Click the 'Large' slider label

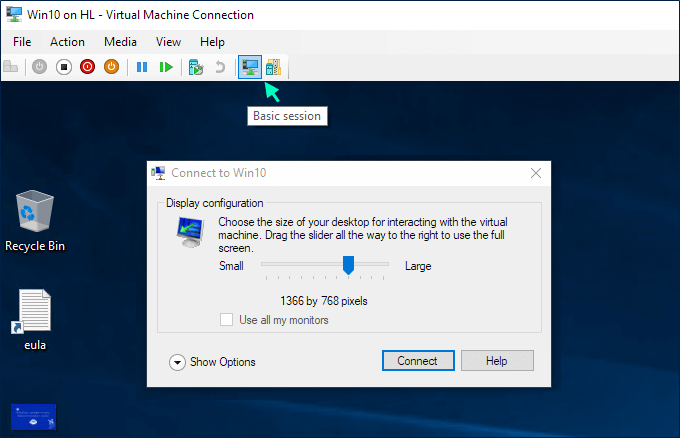click(418, 266)
